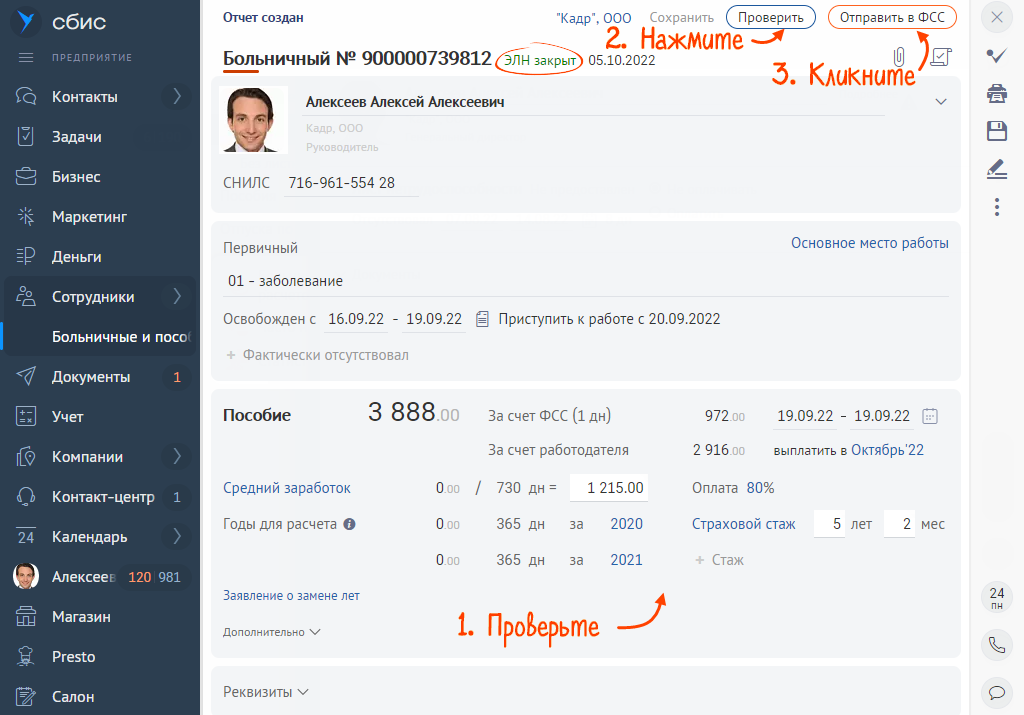Open the chat bubble messages icon
The height and width of the screenshot is (715, 1024).
click(x=996, y=691)
